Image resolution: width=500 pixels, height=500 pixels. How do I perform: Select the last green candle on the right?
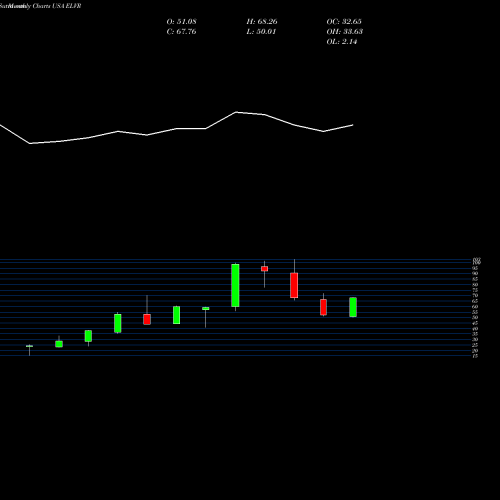(x=353, y=307)
